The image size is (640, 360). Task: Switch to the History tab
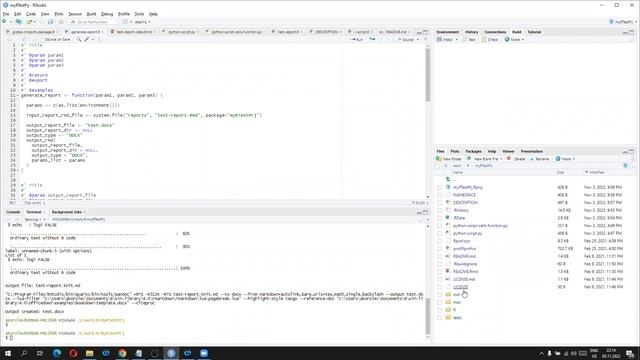coord(471,32)
